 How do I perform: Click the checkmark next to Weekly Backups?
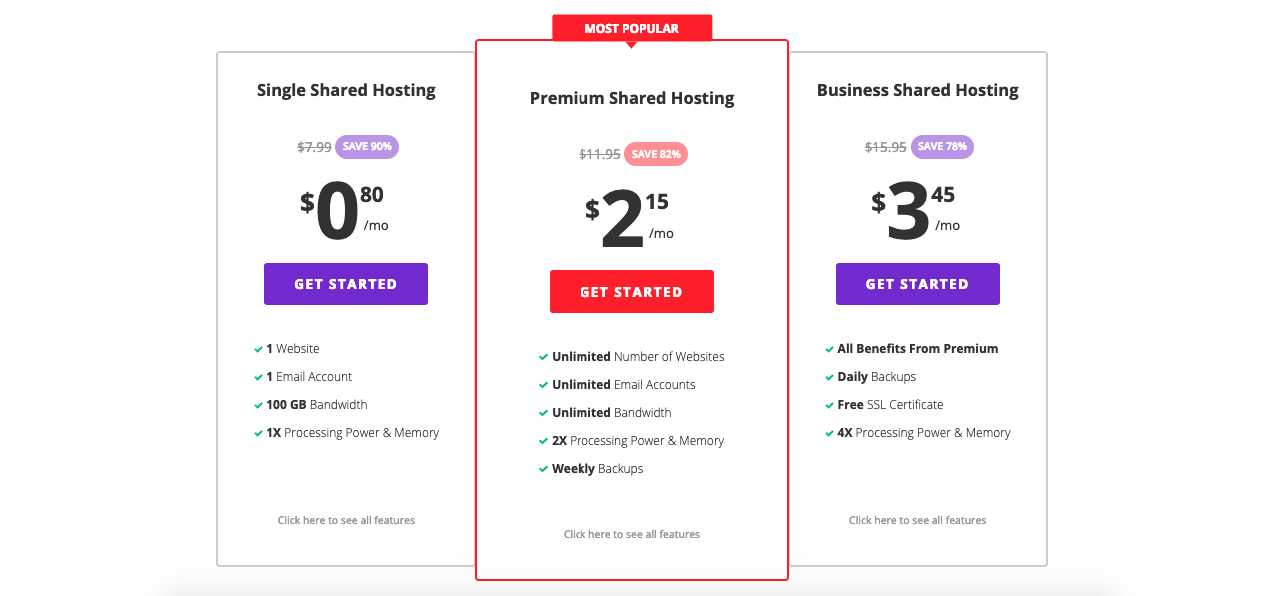point(544,469)
